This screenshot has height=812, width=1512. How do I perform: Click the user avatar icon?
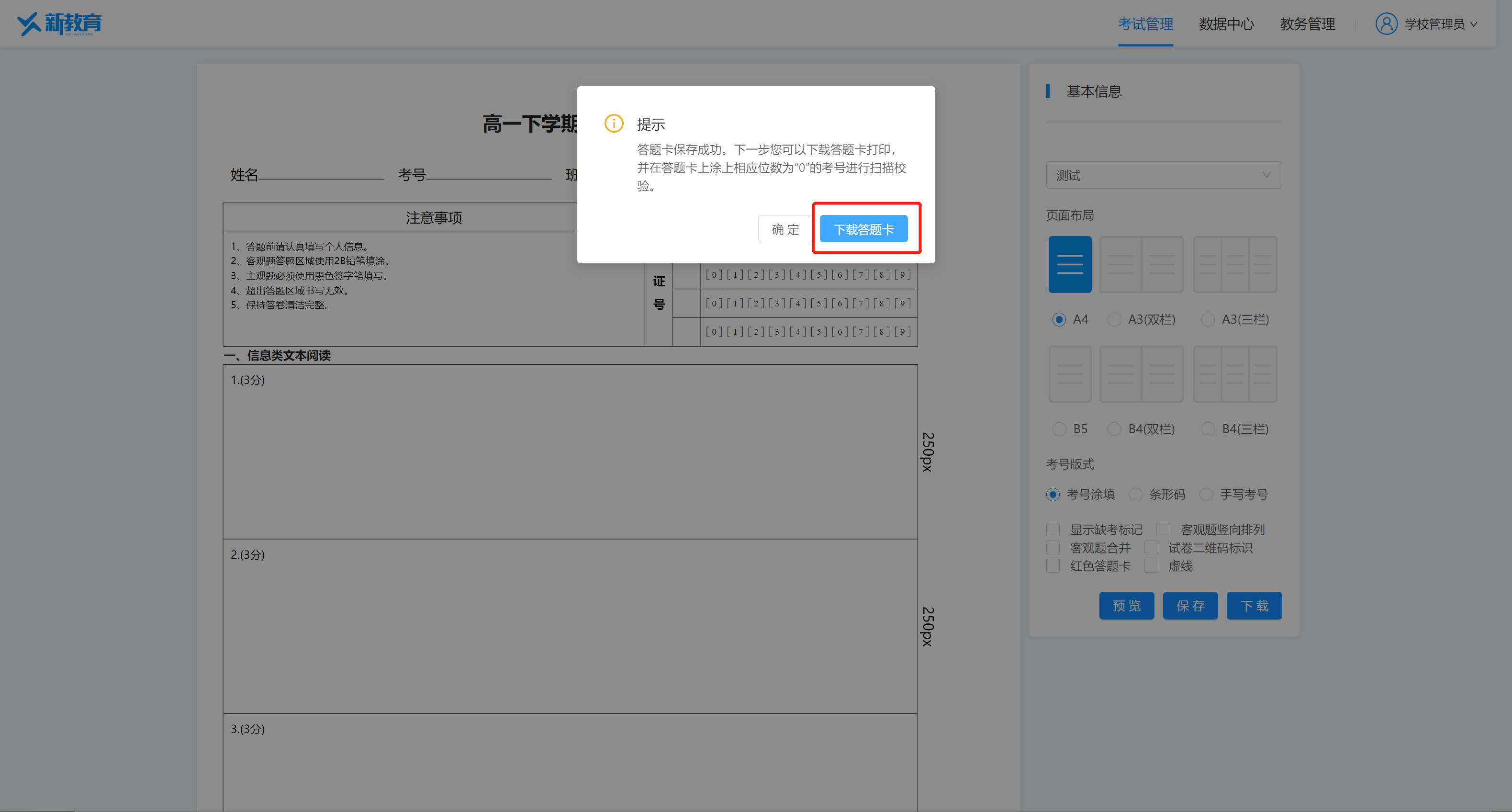coord(1386,24)
